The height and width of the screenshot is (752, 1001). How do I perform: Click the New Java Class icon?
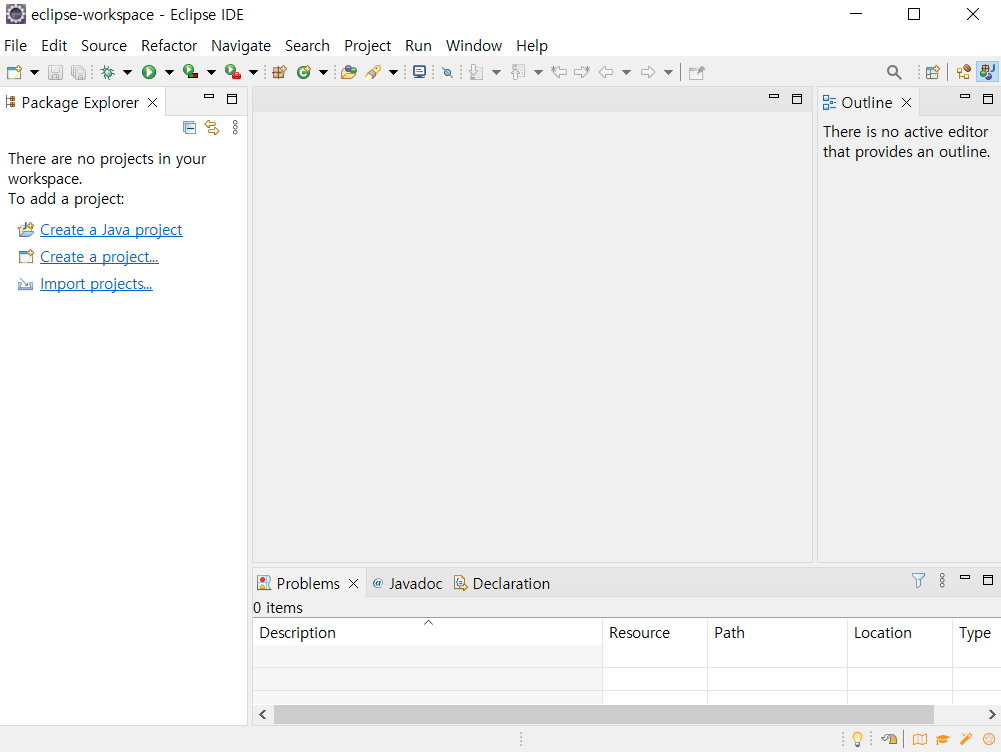click(304, 72)
